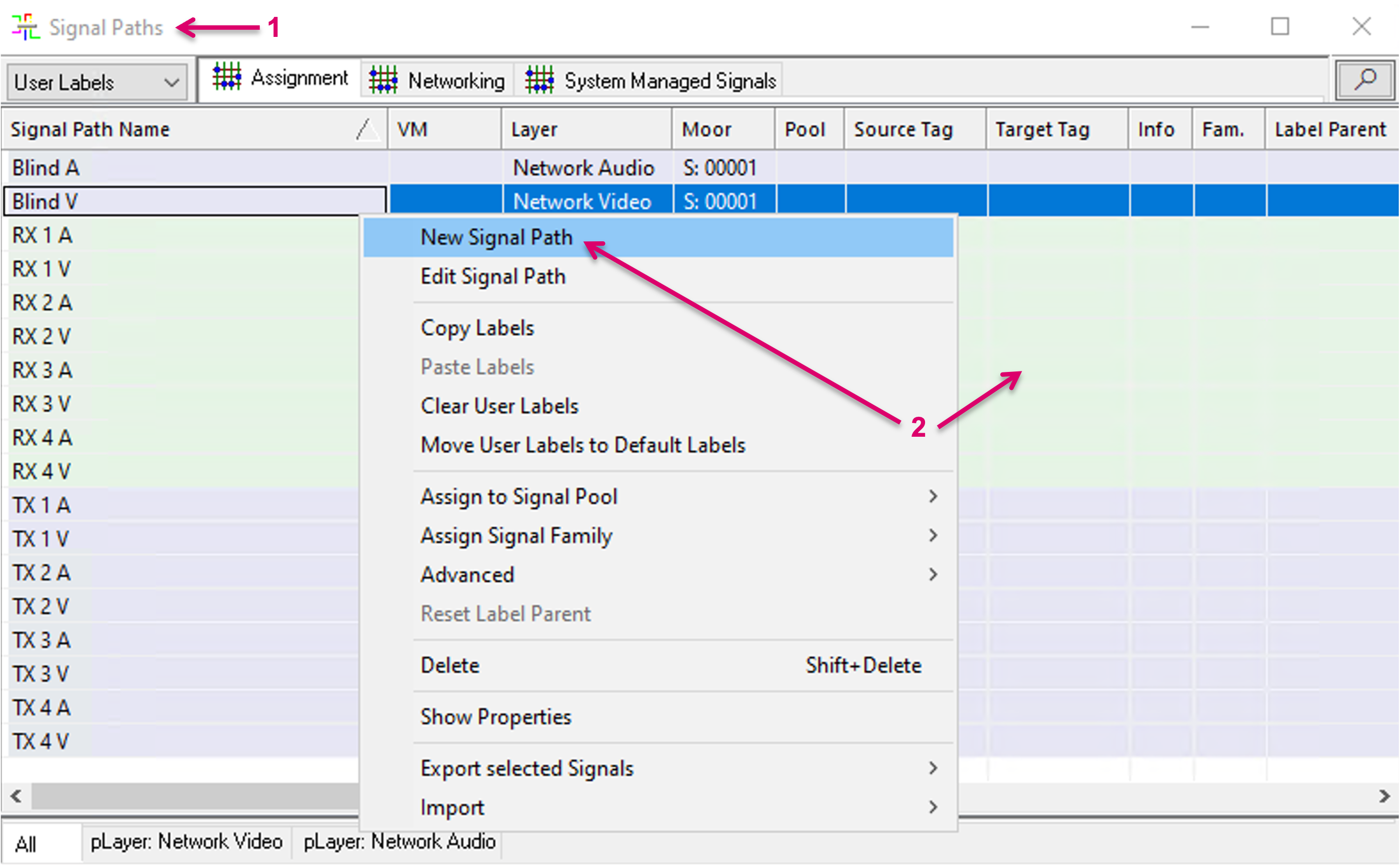Click the System Managed Signals grid icon
The image size is (1400, 866).
[539, 80]
